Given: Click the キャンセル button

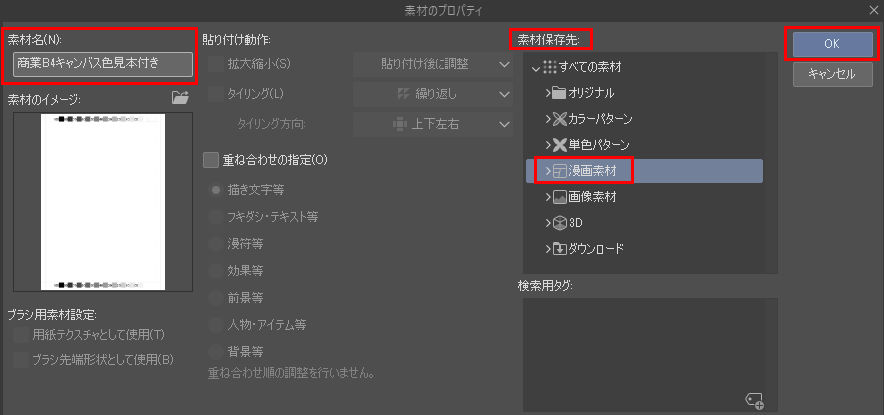Looking at the screenshot, I should (x=833, y=74).
